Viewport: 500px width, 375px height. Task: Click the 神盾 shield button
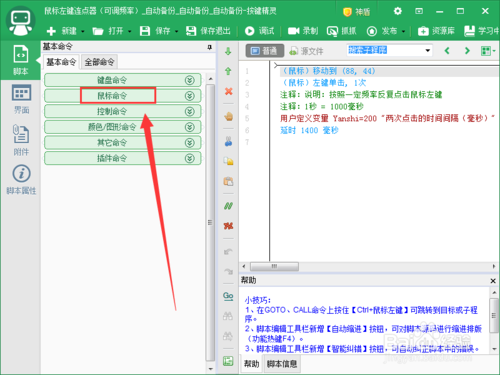tap(356, 12)
